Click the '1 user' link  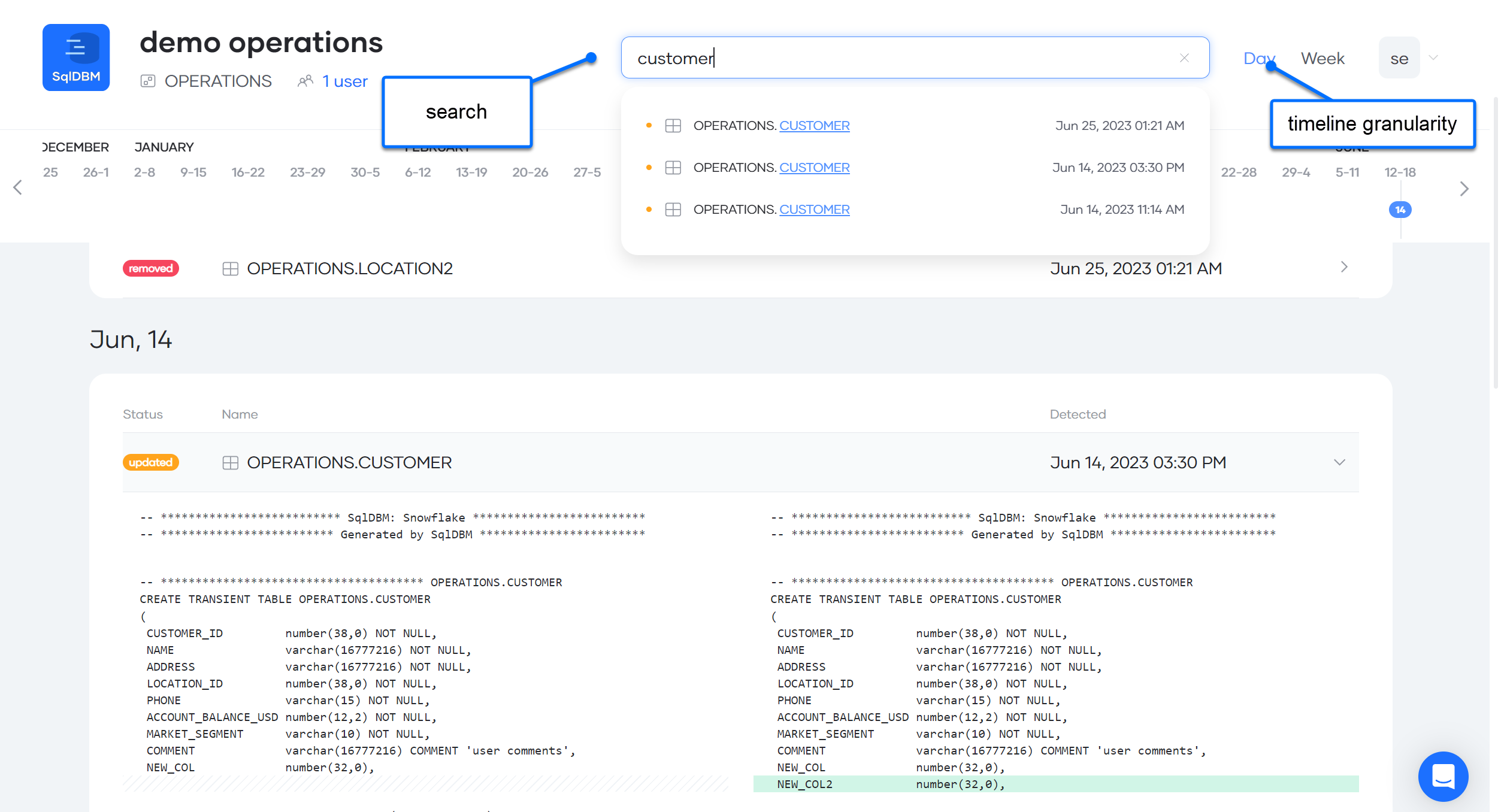click(344, 81)
